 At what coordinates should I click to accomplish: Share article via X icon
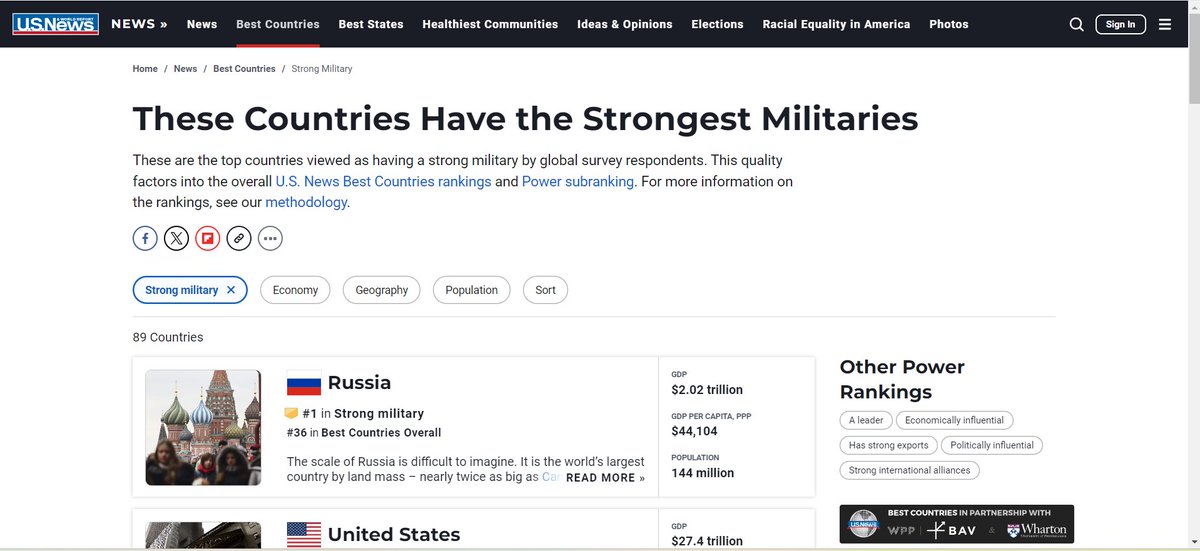176,238
